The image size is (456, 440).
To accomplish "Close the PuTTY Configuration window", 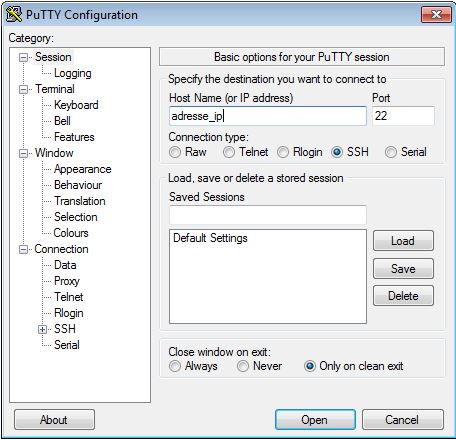I will (436, 15).
